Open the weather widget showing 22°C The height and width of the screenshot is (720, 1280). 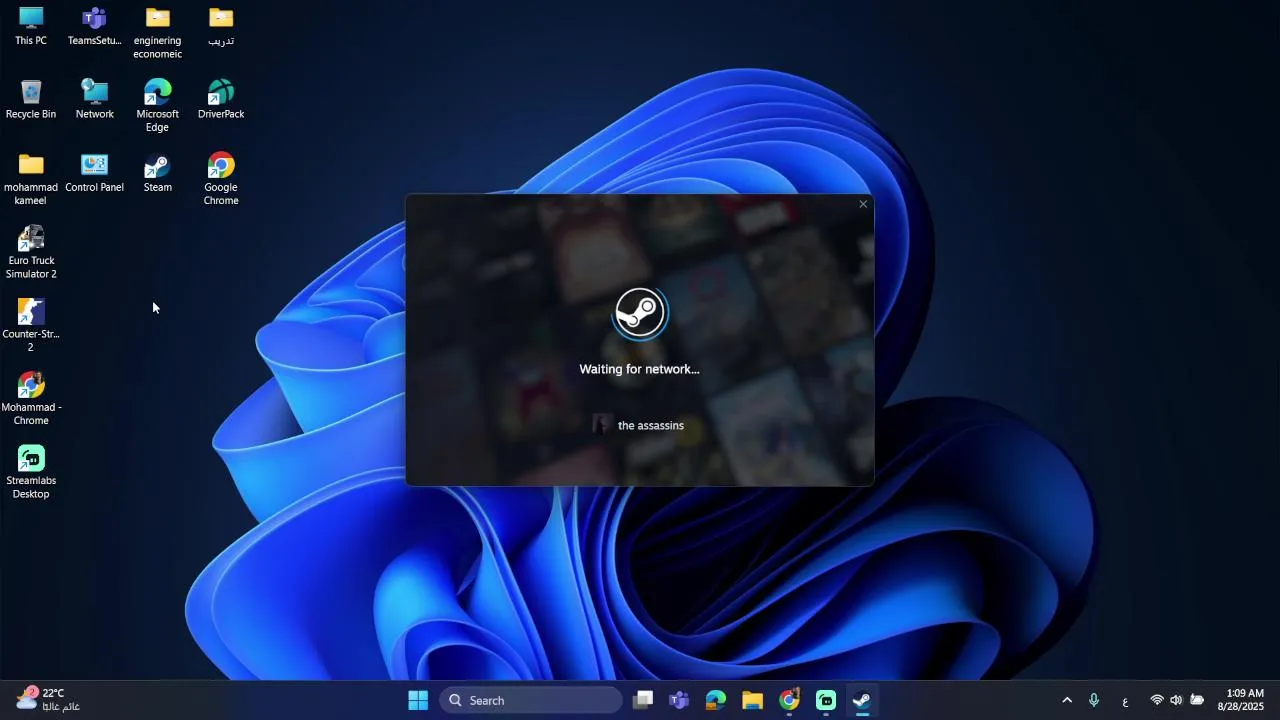pyautogui.click(x=48, y=699)
